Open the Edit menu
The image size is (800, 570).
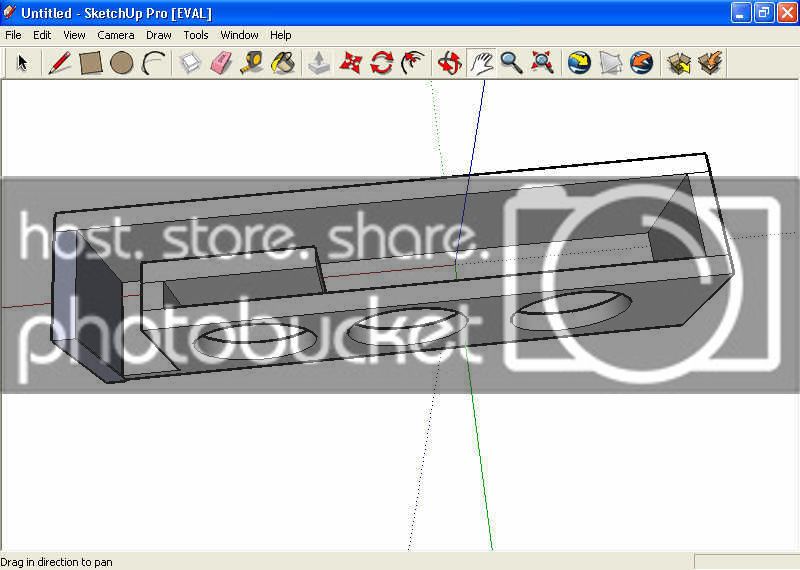coord(42,35)
